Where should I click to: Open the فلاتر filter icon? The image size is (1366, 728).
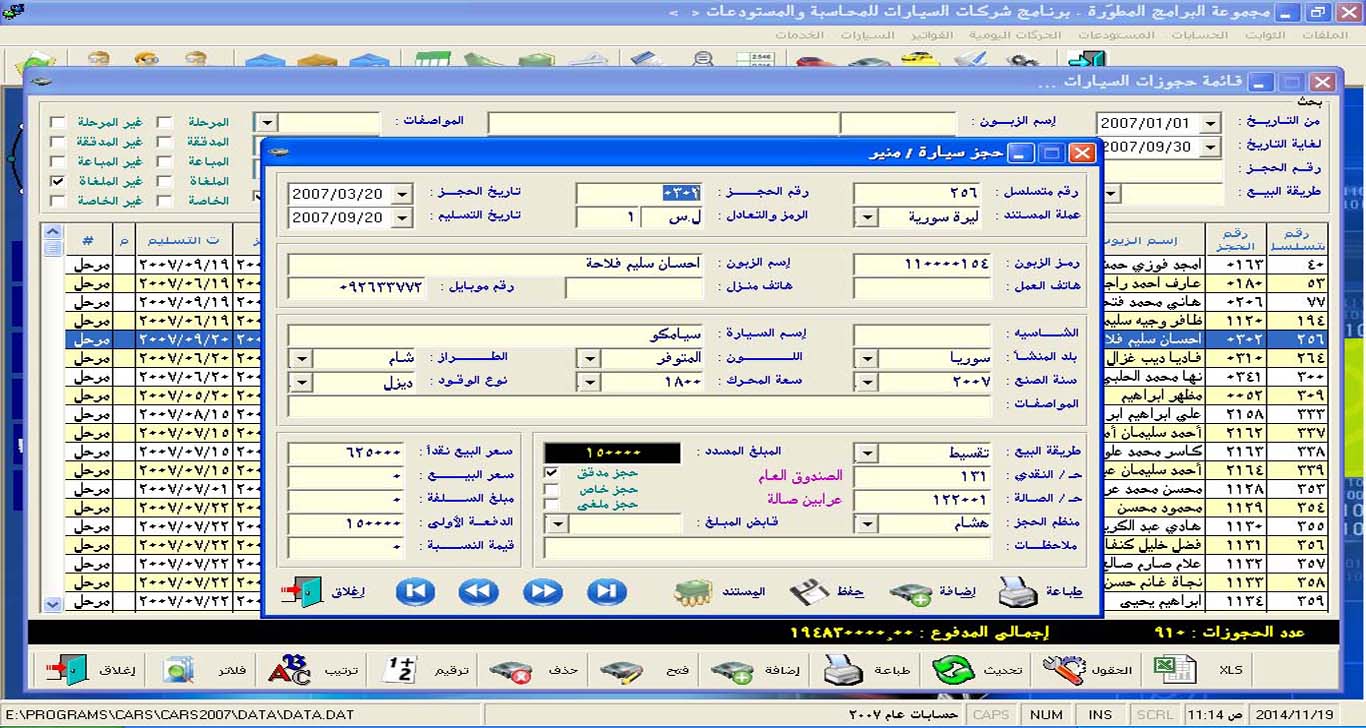pos(179,670)
